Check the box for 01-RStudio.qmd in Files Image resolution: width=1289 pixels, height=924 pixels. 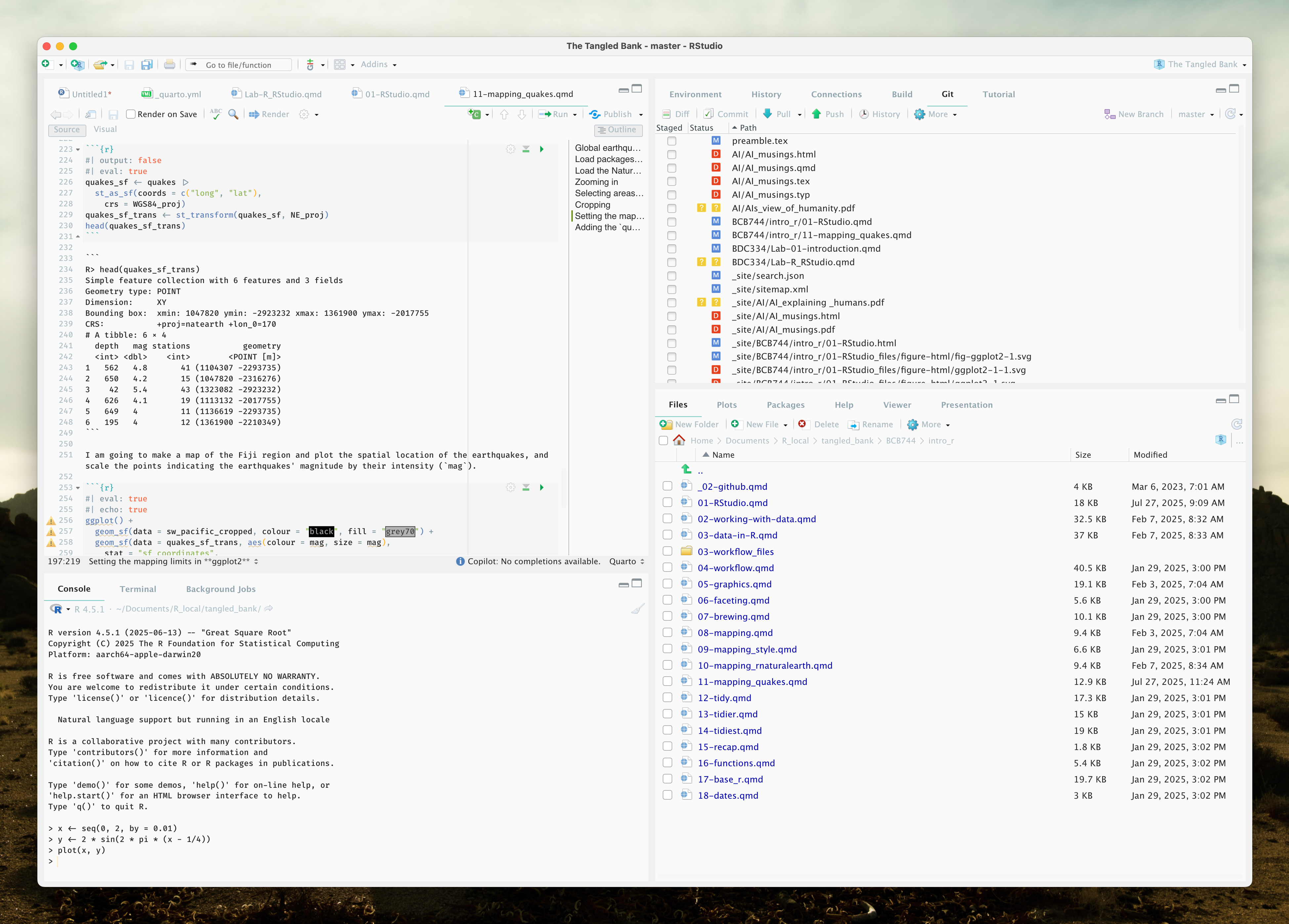coord(668,502)
